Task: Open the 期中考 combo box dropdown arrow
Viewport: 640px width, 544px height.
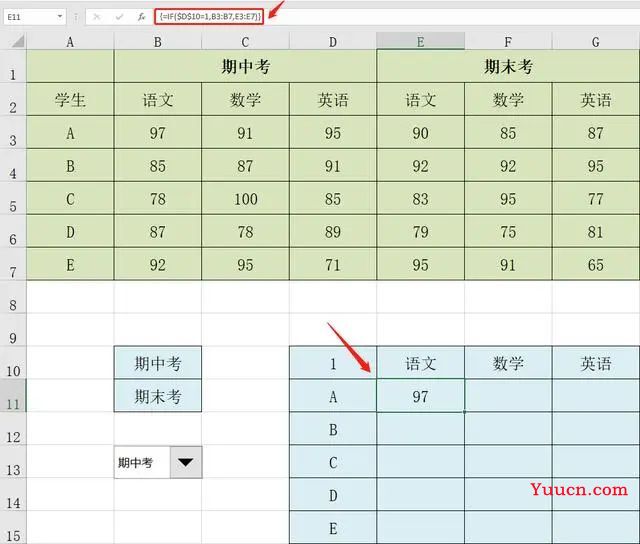Action: click(x=186, y=462)
